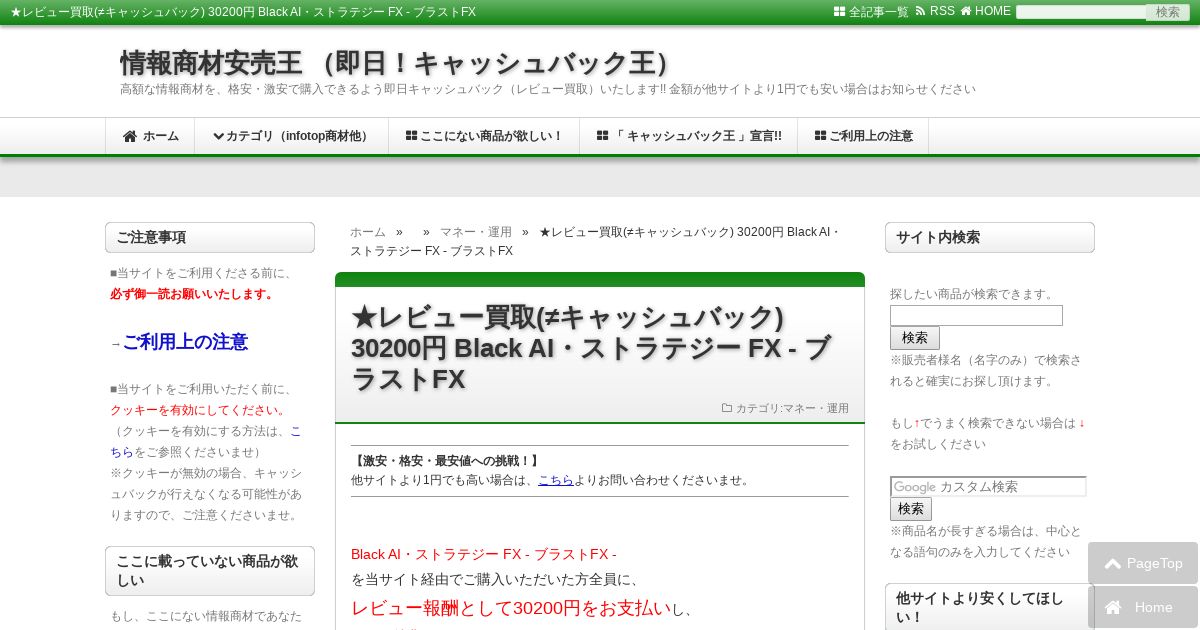Open カテゴリ（infotop商材他） menu
Screen dimensions: 1200x630
[x=291, y=136]
